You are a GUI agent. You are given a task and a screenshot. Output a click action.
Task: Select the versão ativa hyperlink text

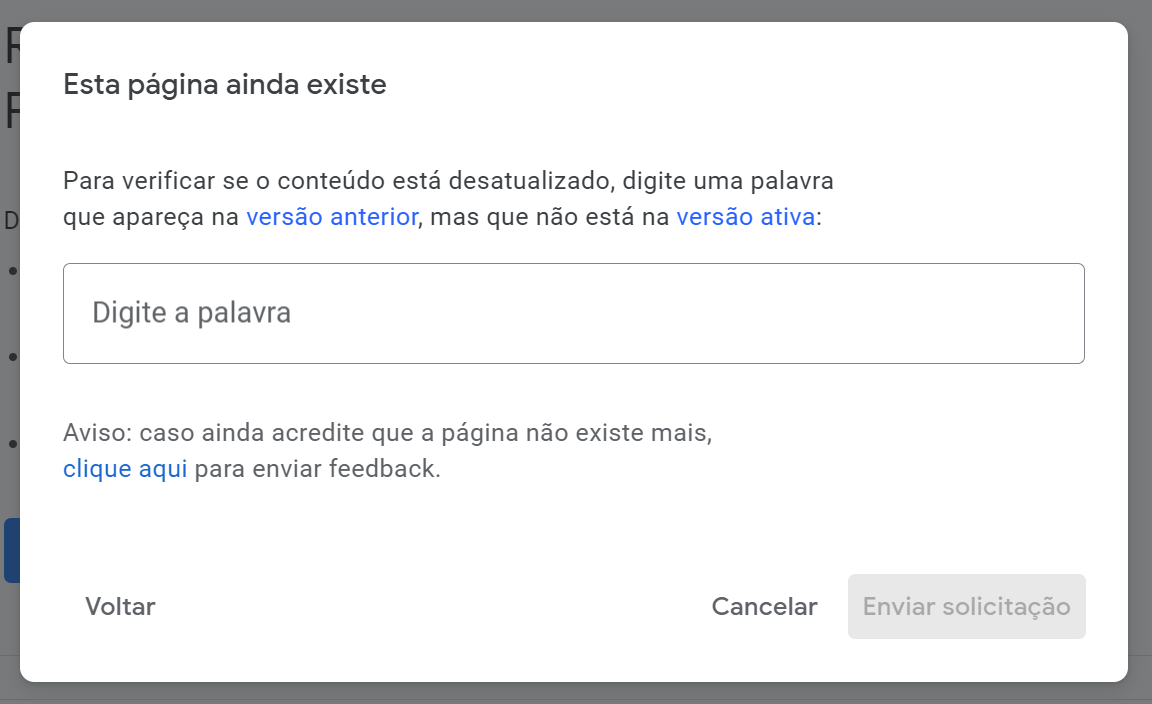(x=744, y=217)
